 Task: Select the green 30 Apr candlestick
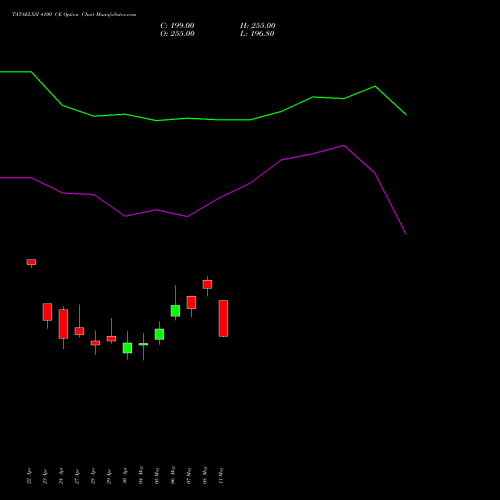point(127,348)
